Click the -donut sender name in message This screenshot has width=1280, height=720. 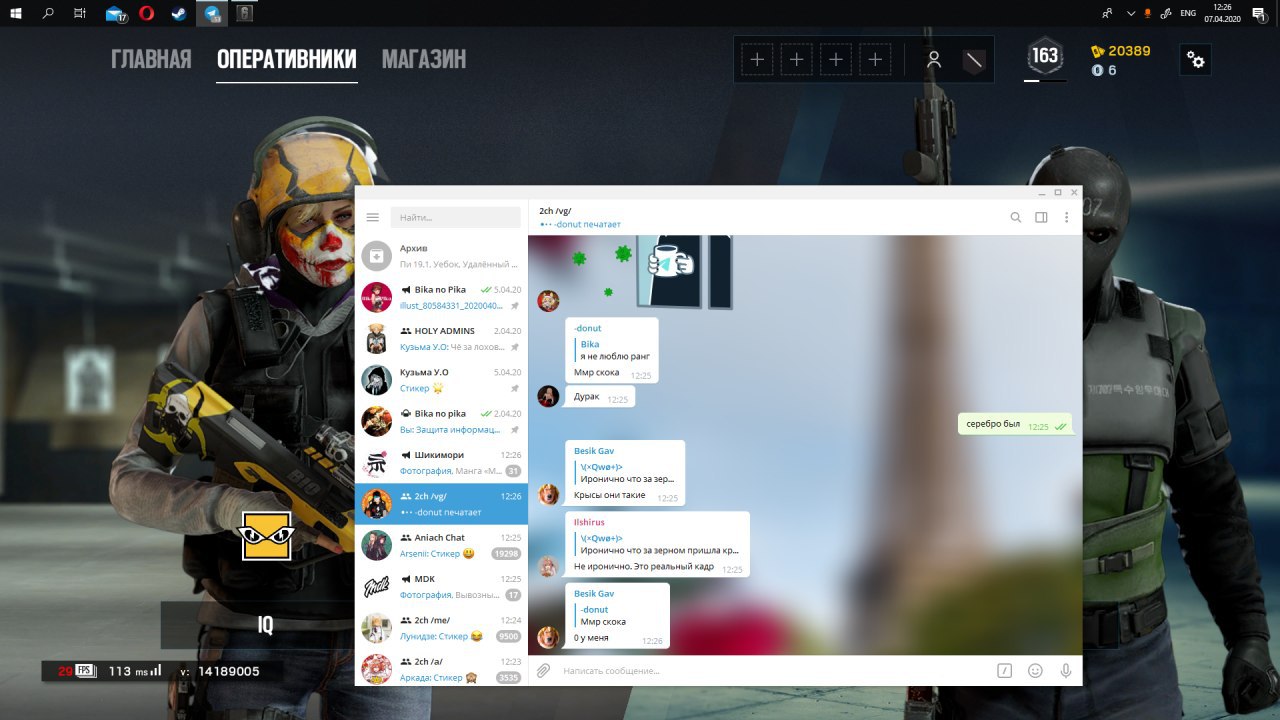[x=588, y=328]
